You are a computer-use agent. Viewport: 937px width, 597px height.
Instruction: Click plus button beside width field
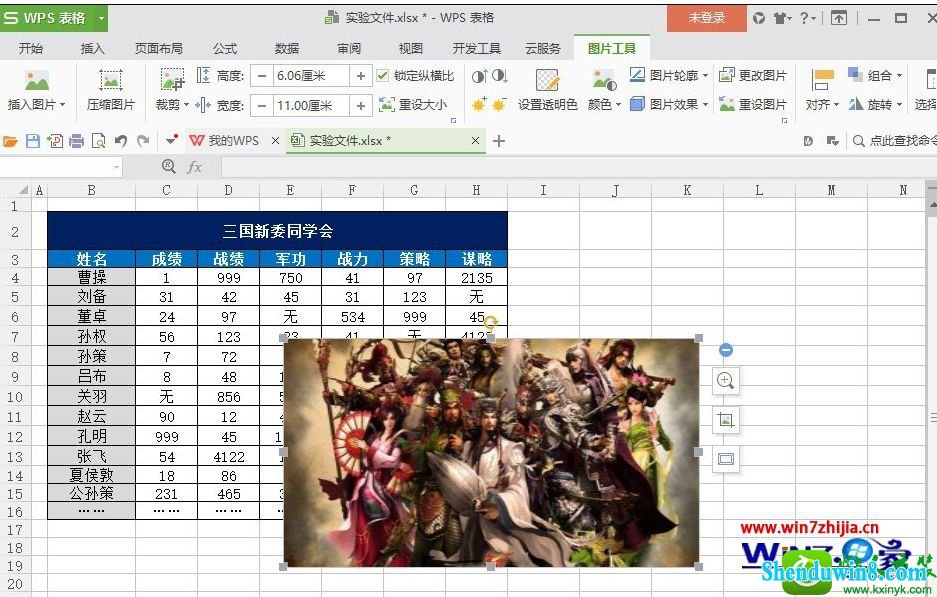tap(361, 106)
